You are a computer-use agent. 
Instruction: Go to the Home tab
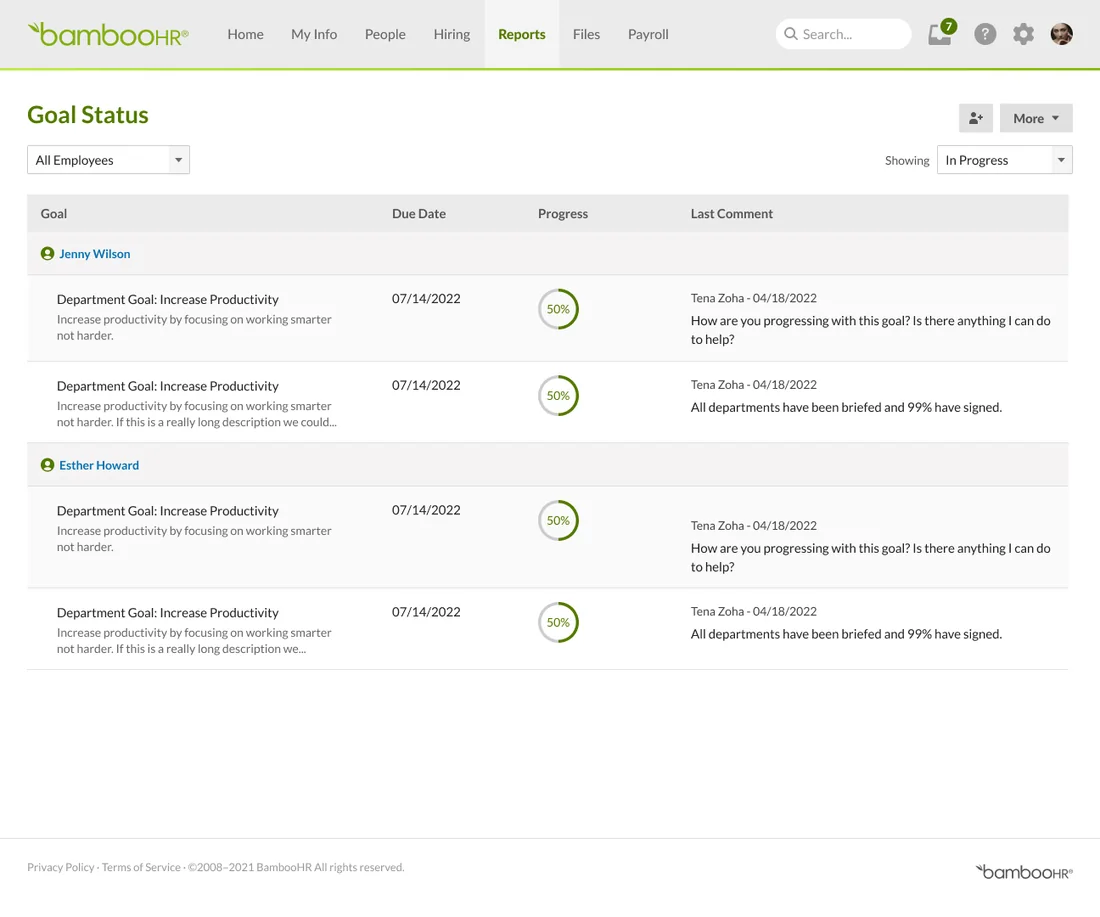pos(245,34)
